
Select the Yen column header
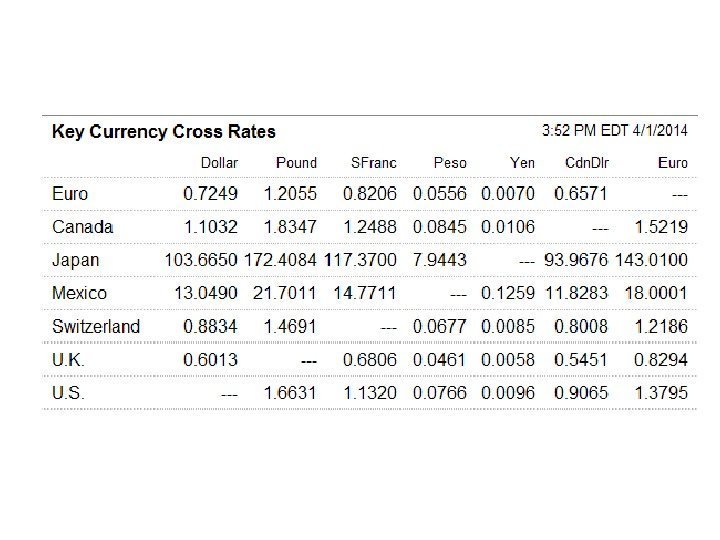coord(522,163)
